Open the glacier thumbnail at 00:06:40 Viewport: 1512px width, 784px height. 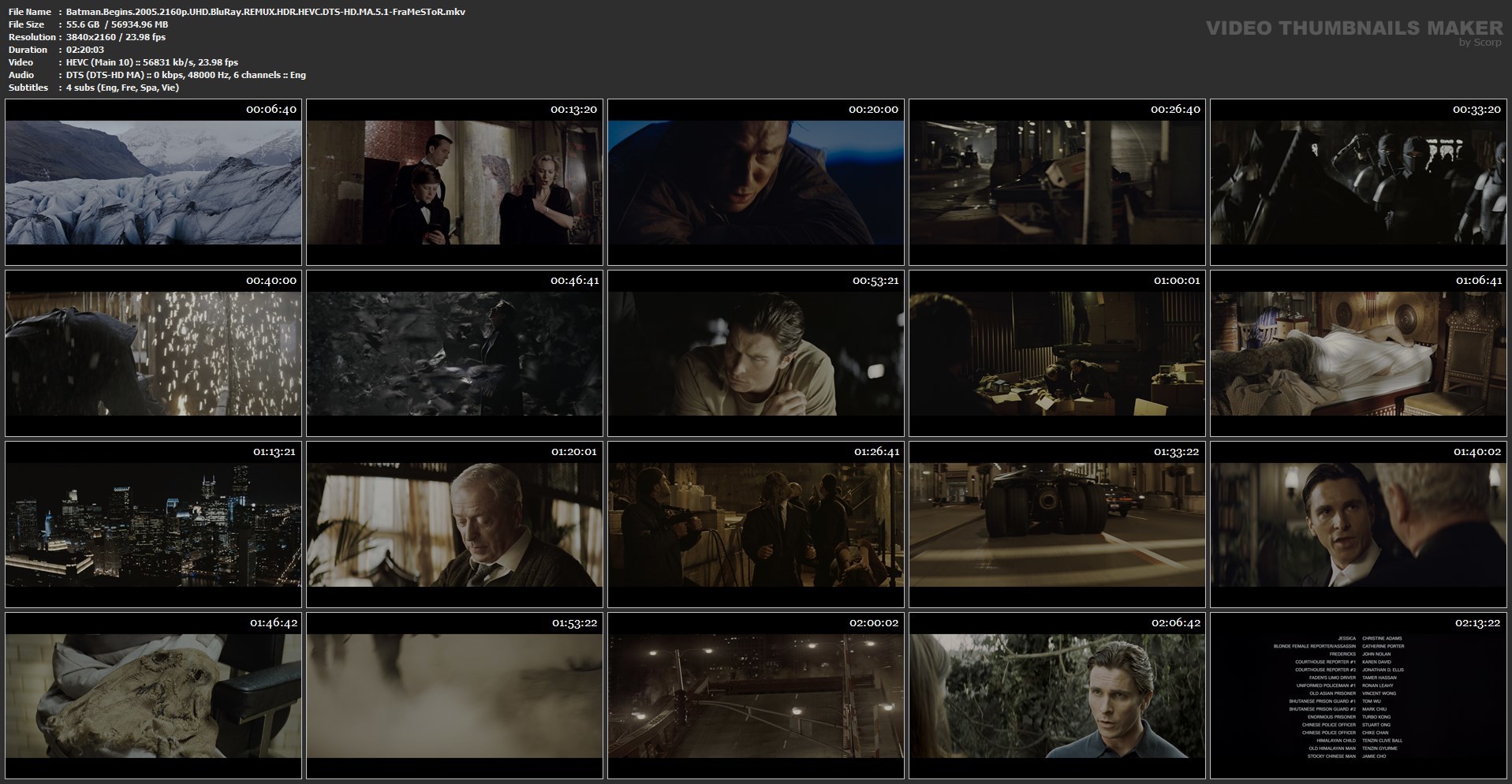click(x=153, y=182)
